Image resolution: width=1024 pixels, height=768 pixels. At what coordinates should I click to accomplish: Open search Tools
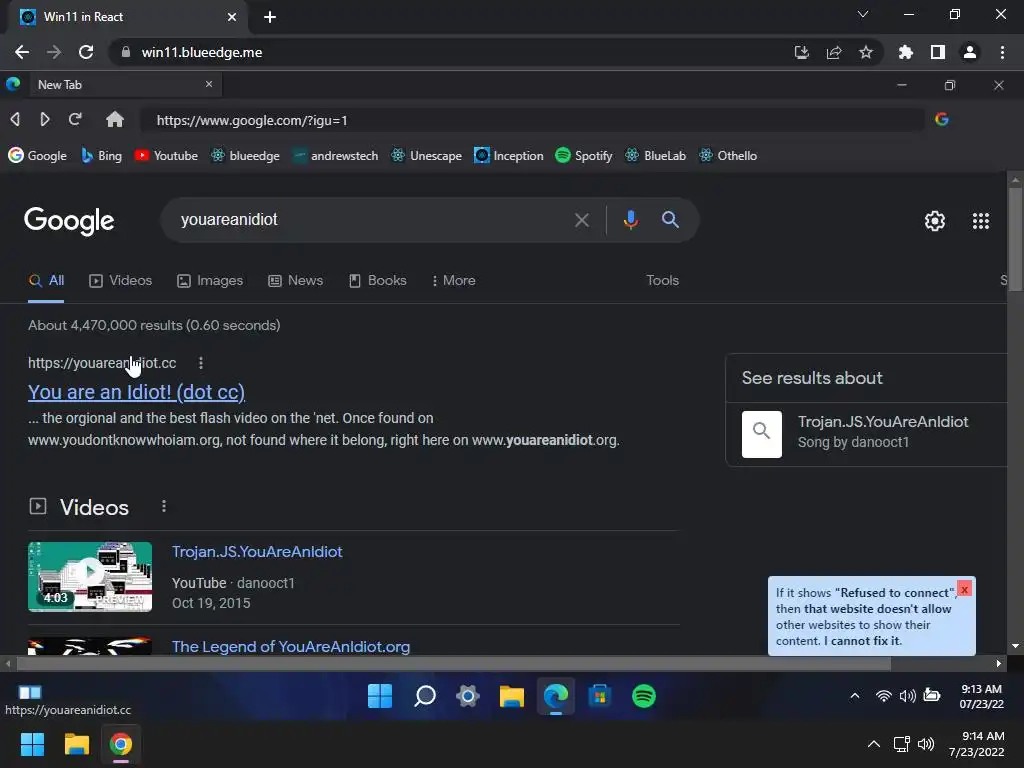[x=662, y=281]
